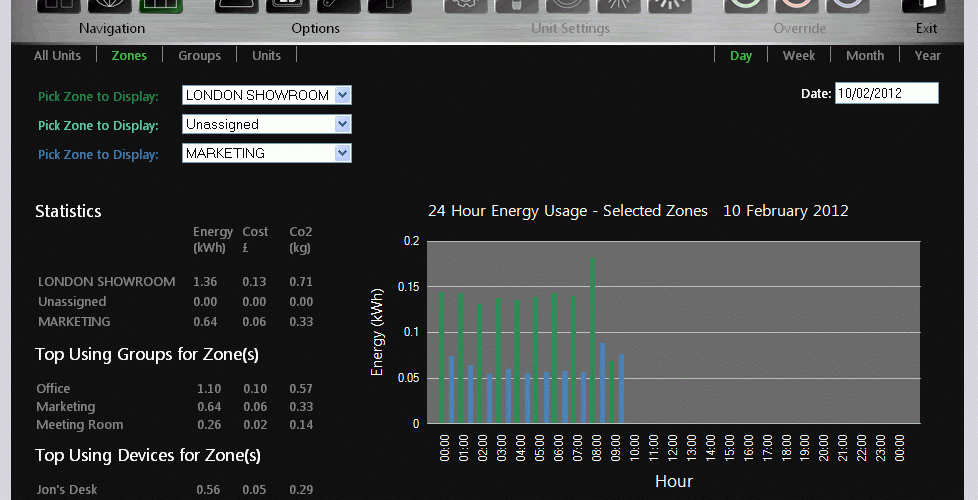Click the Exit icon above Exit label
Viewport: 978px width, 500px height.
[x=924, y=6]
